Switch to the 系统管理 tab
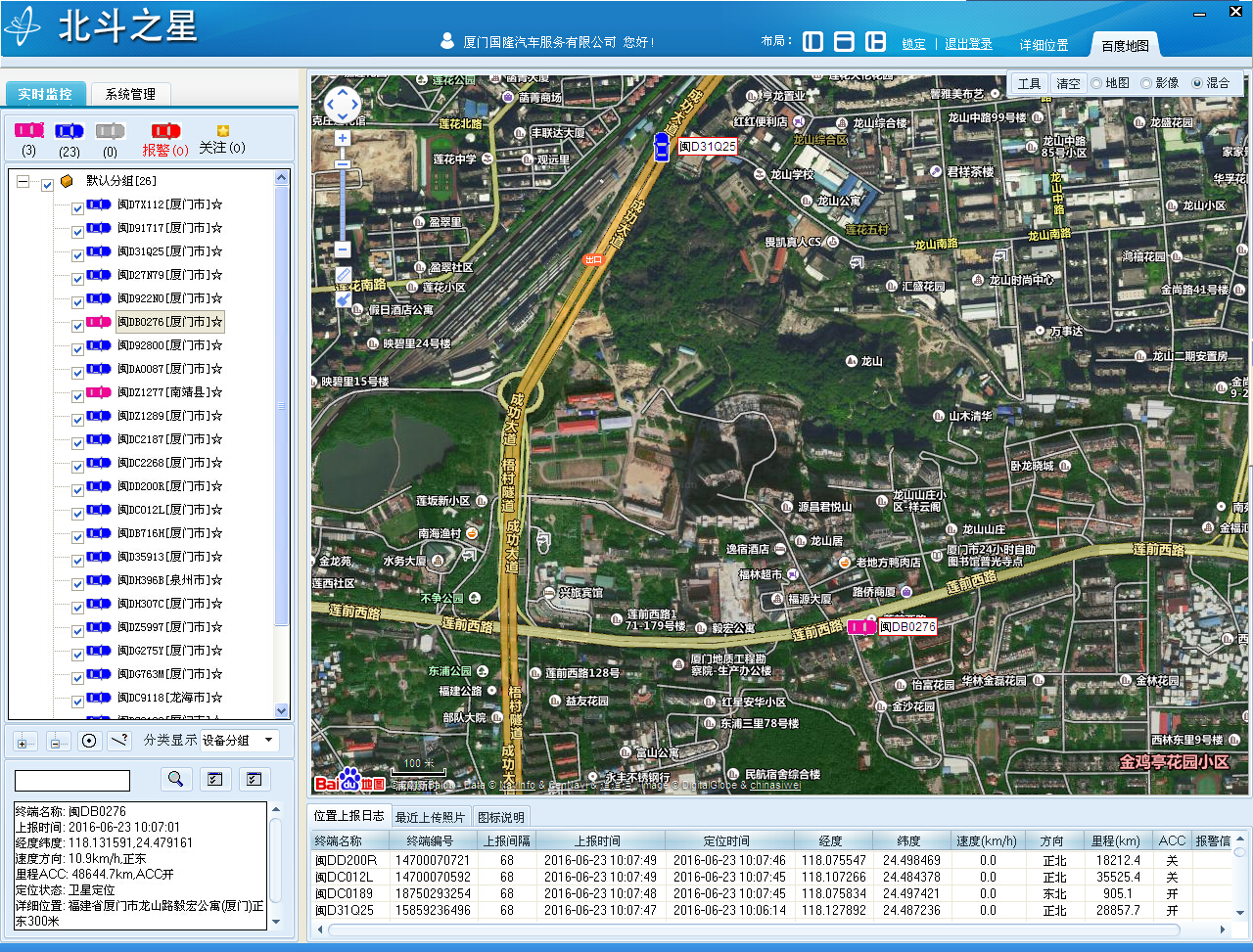The width and height of the screenshot is (1253, 952). coord(130,94)
